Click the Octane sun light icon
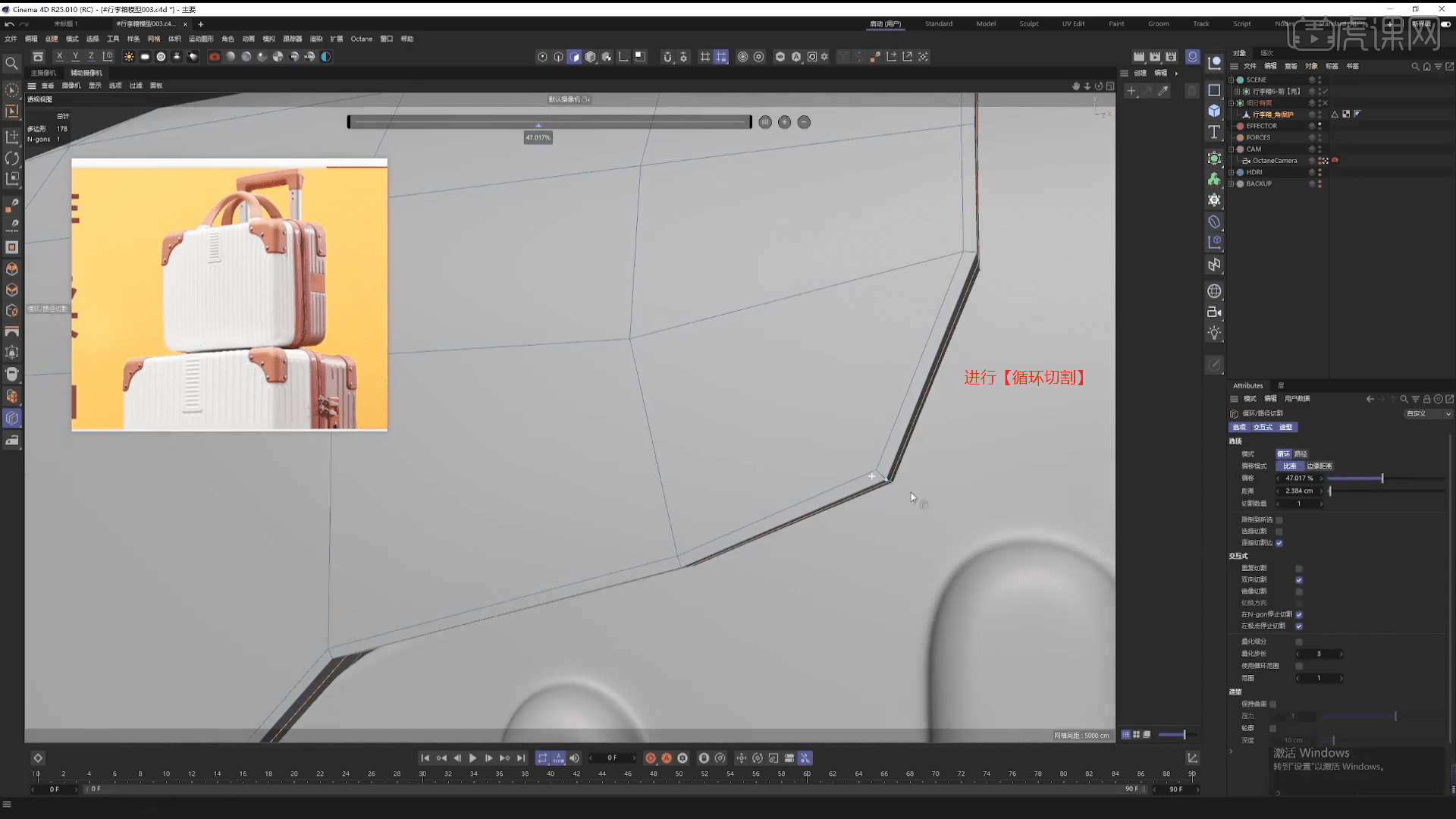The height and width of the screenshot is (819, 1456). (x=129, y=57)
